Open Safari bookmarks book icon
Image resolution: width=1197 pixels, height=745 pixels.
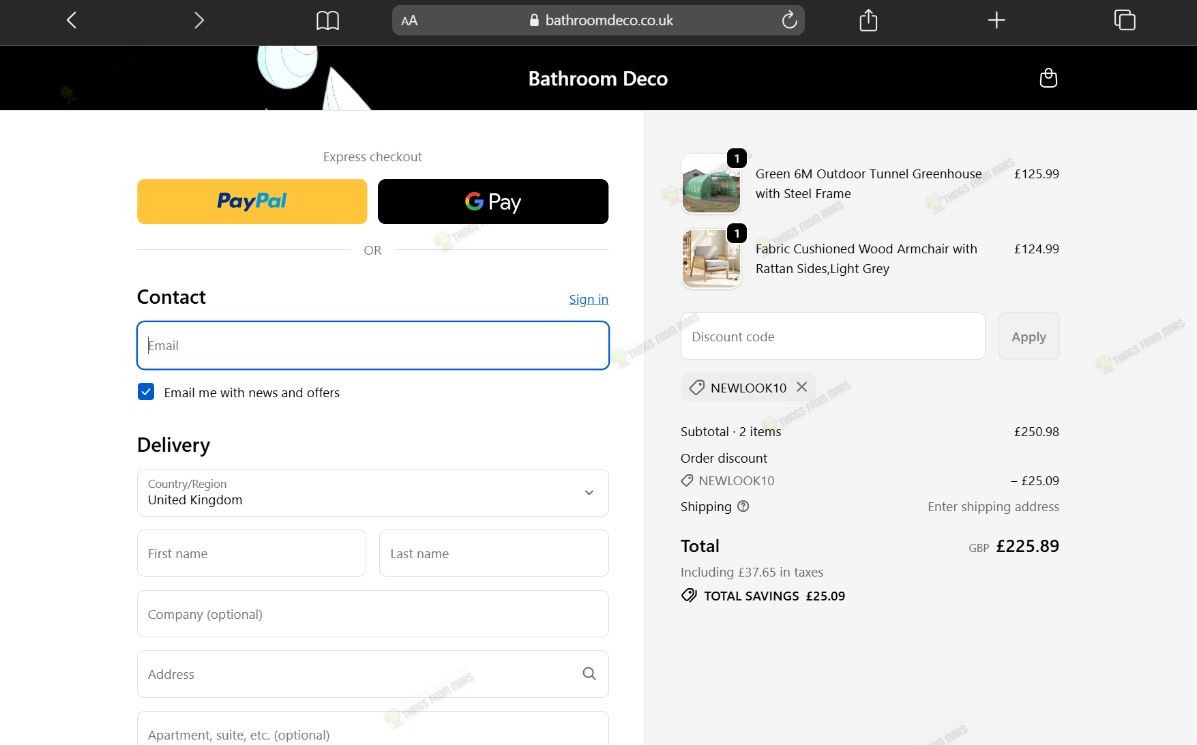[x=327, y=21]
